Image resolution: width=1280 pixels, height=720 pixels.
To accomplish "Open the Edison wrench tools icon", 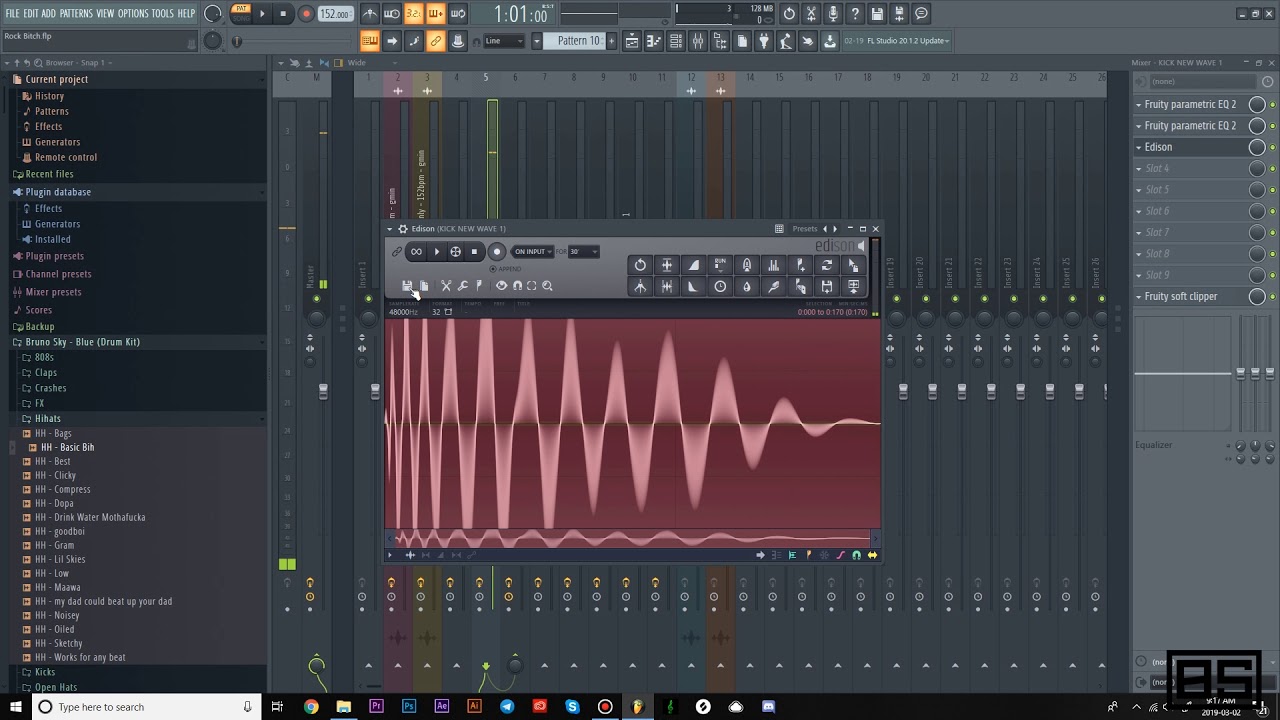I will [463, 286].
